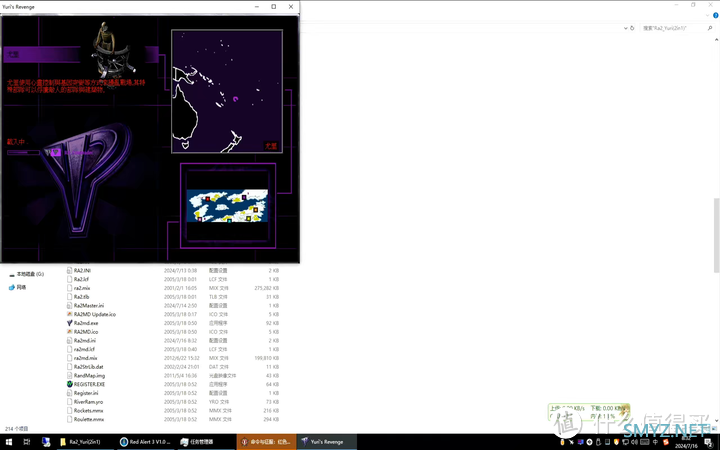Click the REGISTER.EXE application icon

point(70,384)
